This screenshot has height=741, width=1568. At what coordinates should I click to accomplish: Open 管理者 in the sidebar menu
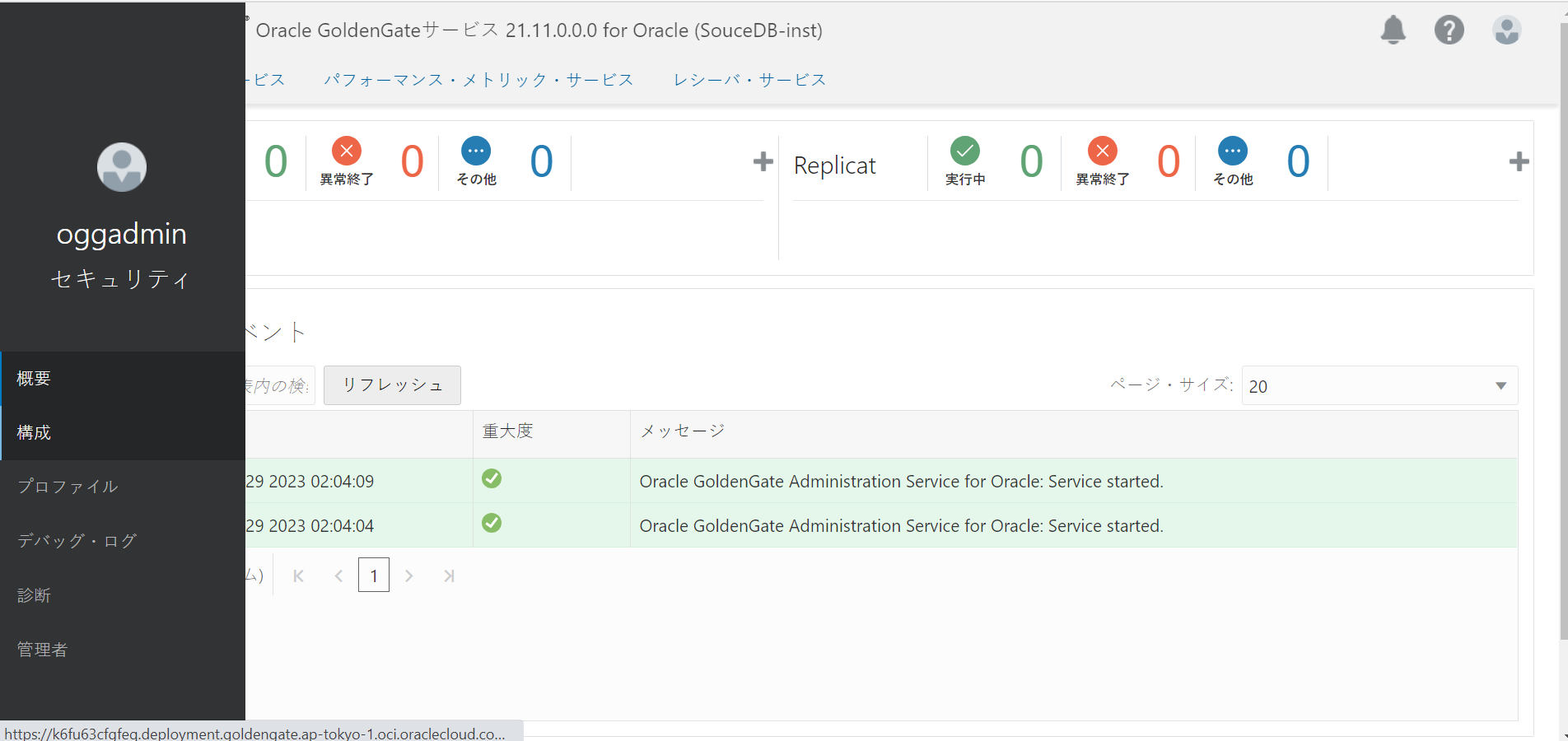pos(123,650)
